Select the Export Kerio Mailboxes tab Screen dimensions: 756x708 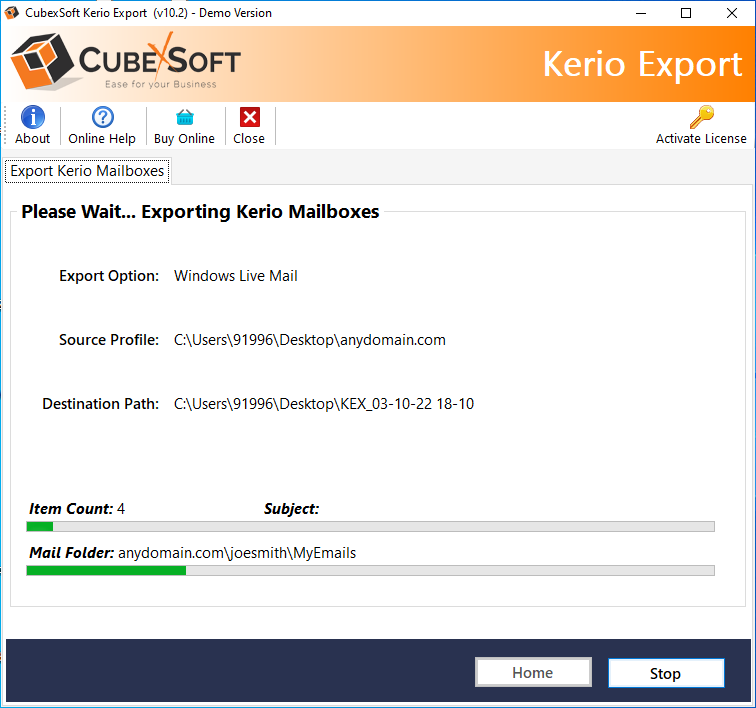coord(87,171)
